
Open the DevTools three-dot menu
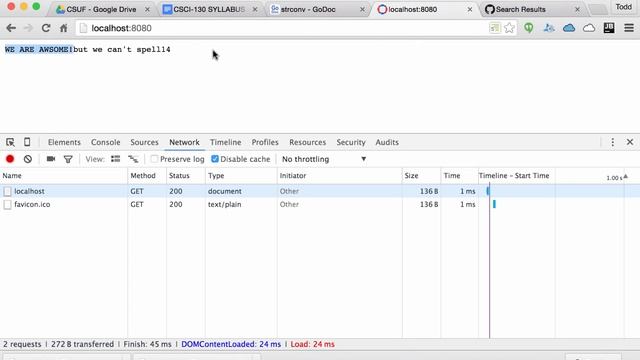(613, 142)
